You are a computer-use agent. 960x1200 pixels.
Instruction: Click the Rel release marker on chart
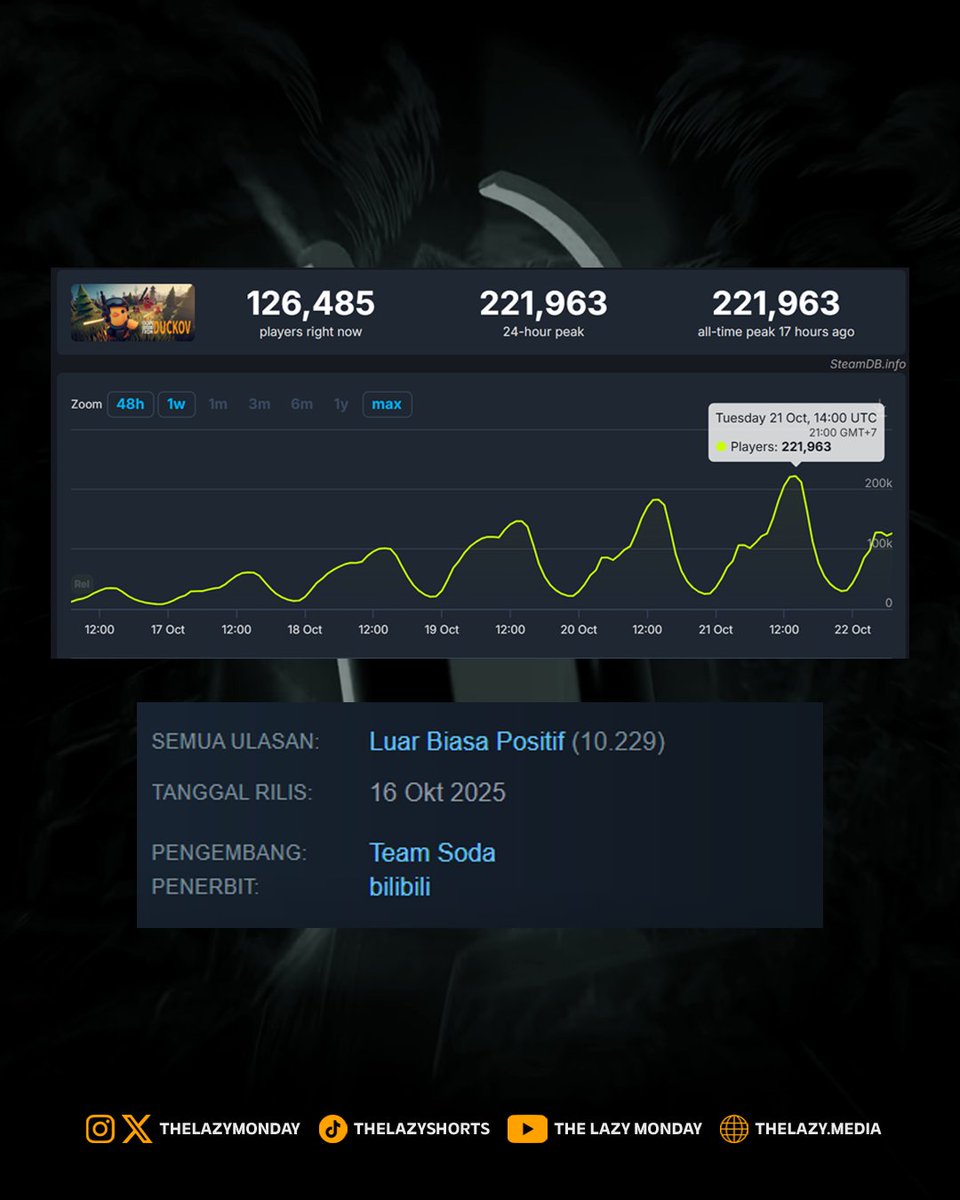(81, 583)
